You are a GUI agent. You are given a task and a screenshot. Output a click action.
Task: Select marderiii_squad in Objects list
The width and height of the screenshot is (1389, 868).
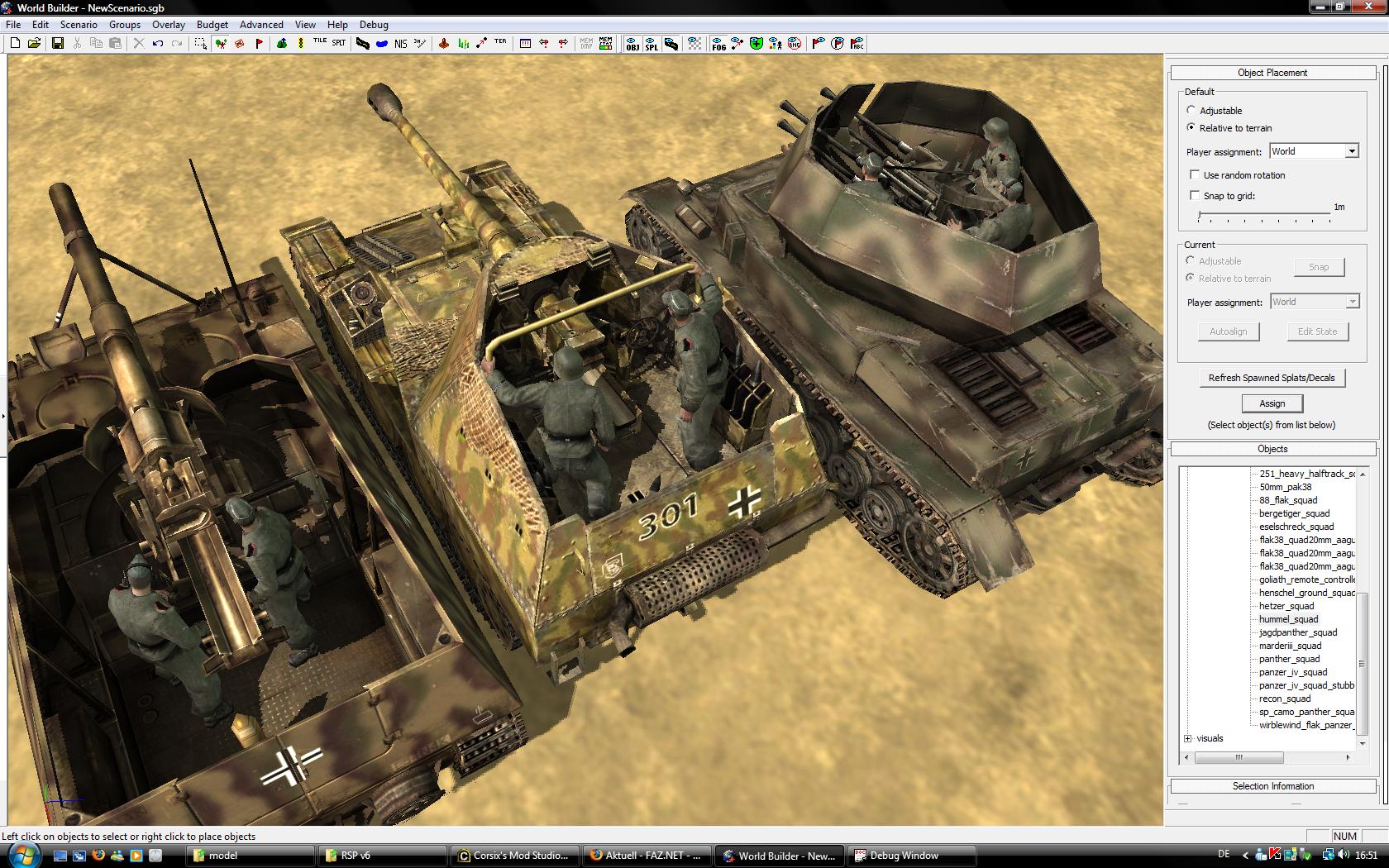(1290, 646)
